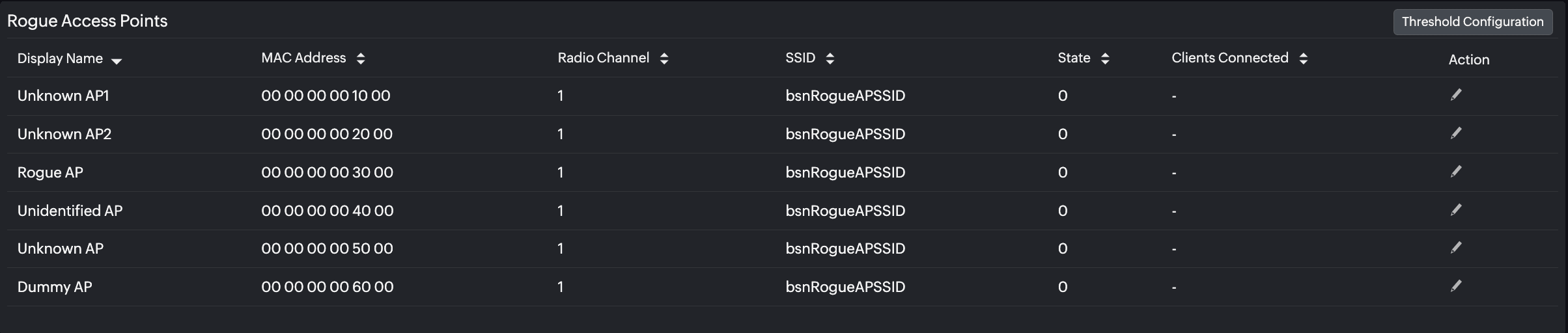Edit the Dummy AP entry
The image size is (1568, 333).
click(1456, 286)
